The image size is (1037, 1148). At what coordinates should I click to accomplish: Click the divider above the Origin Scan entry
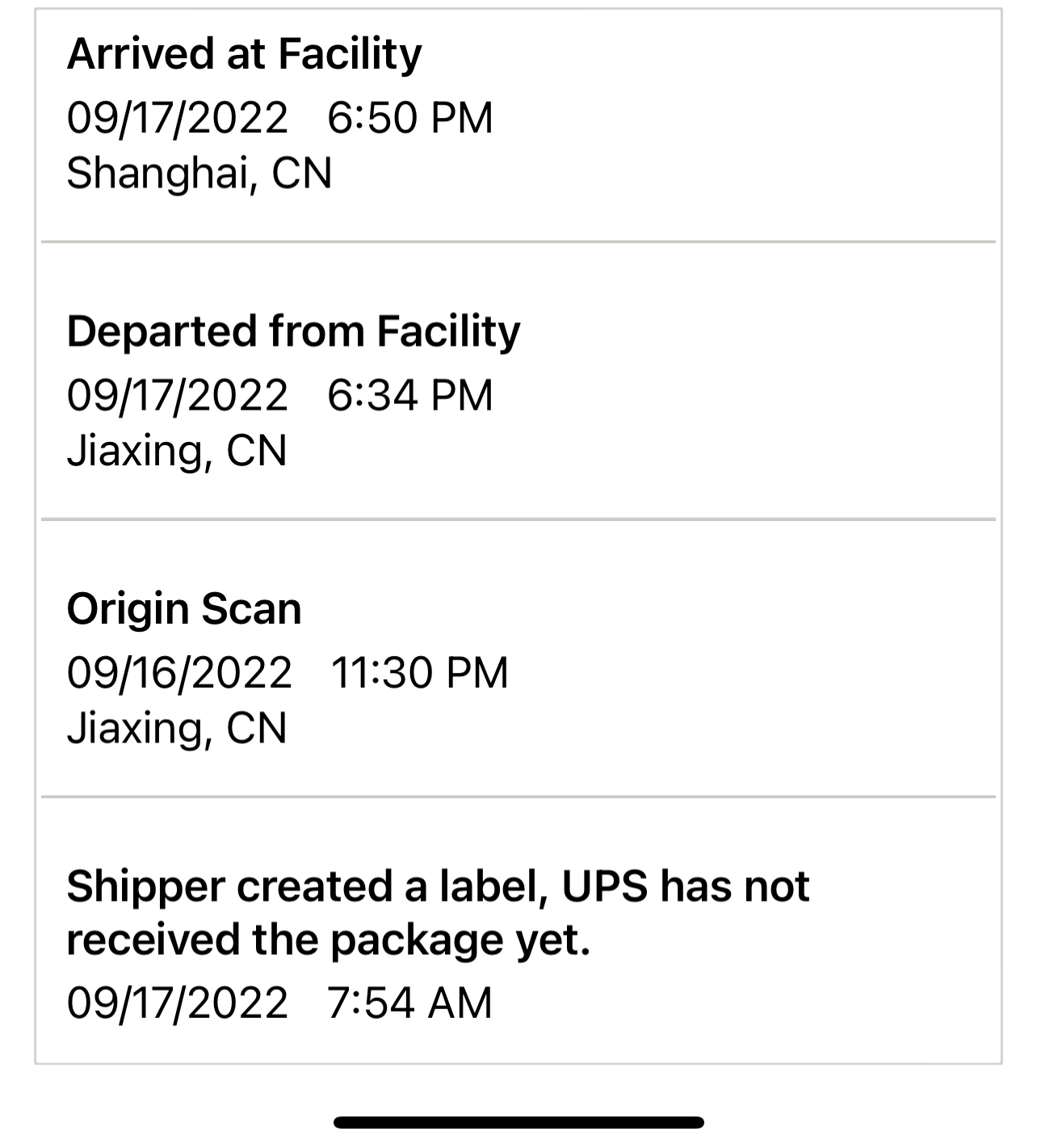tap(518, 519)
